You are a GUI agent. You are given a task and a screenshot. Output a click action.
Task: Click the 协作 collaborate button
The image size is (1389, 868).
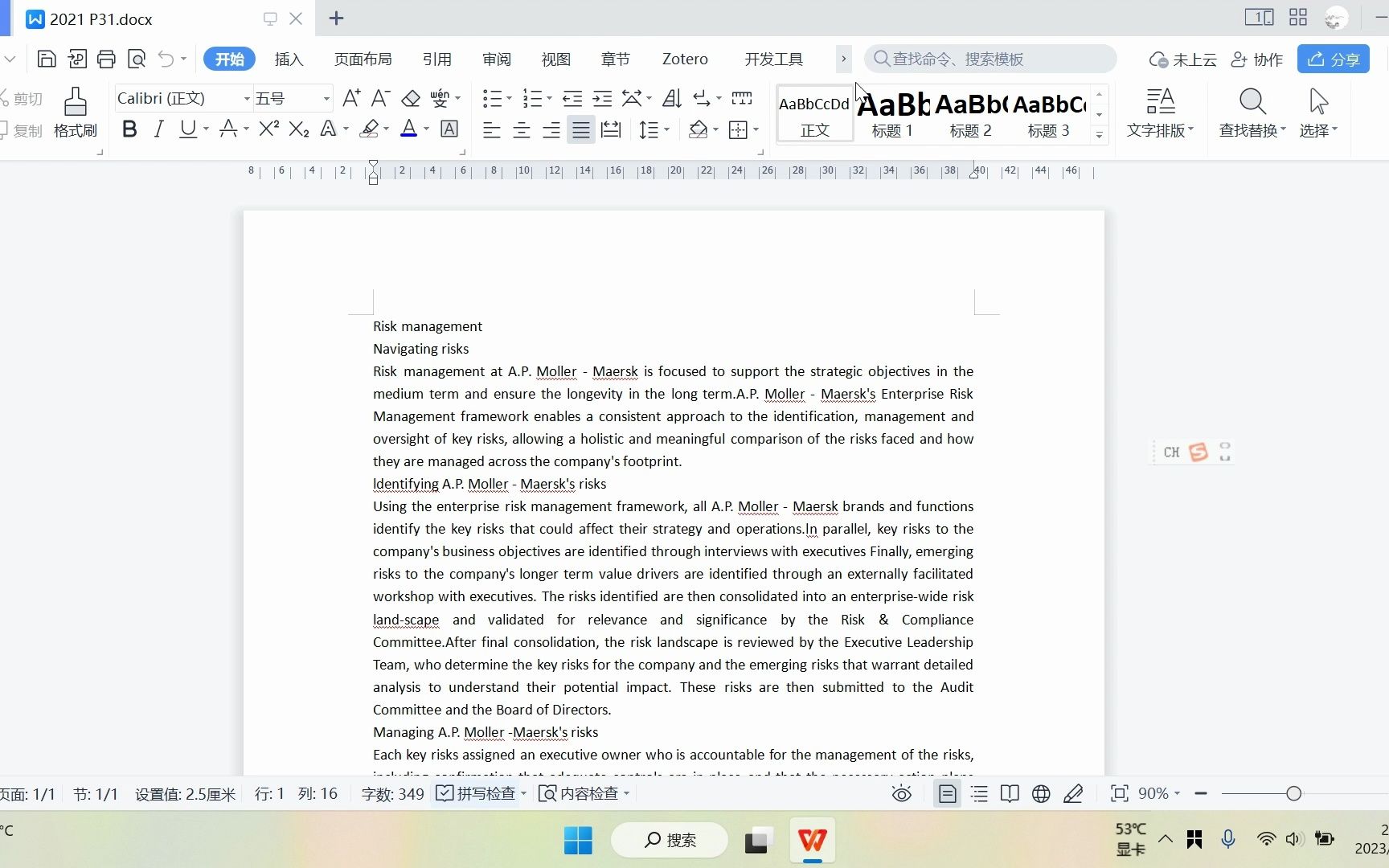pos(1257,59)
